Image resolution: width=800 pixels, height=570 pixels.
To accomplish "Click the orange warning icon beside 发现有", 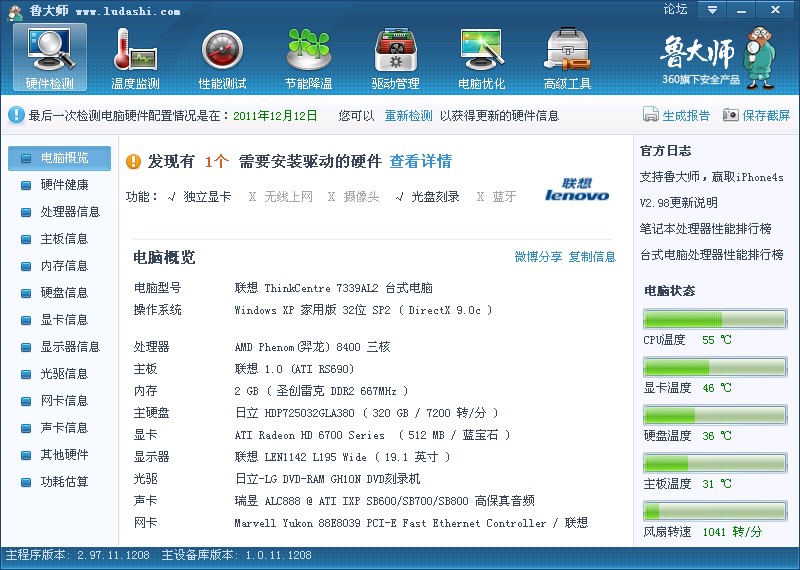I will tap(133, 162).
